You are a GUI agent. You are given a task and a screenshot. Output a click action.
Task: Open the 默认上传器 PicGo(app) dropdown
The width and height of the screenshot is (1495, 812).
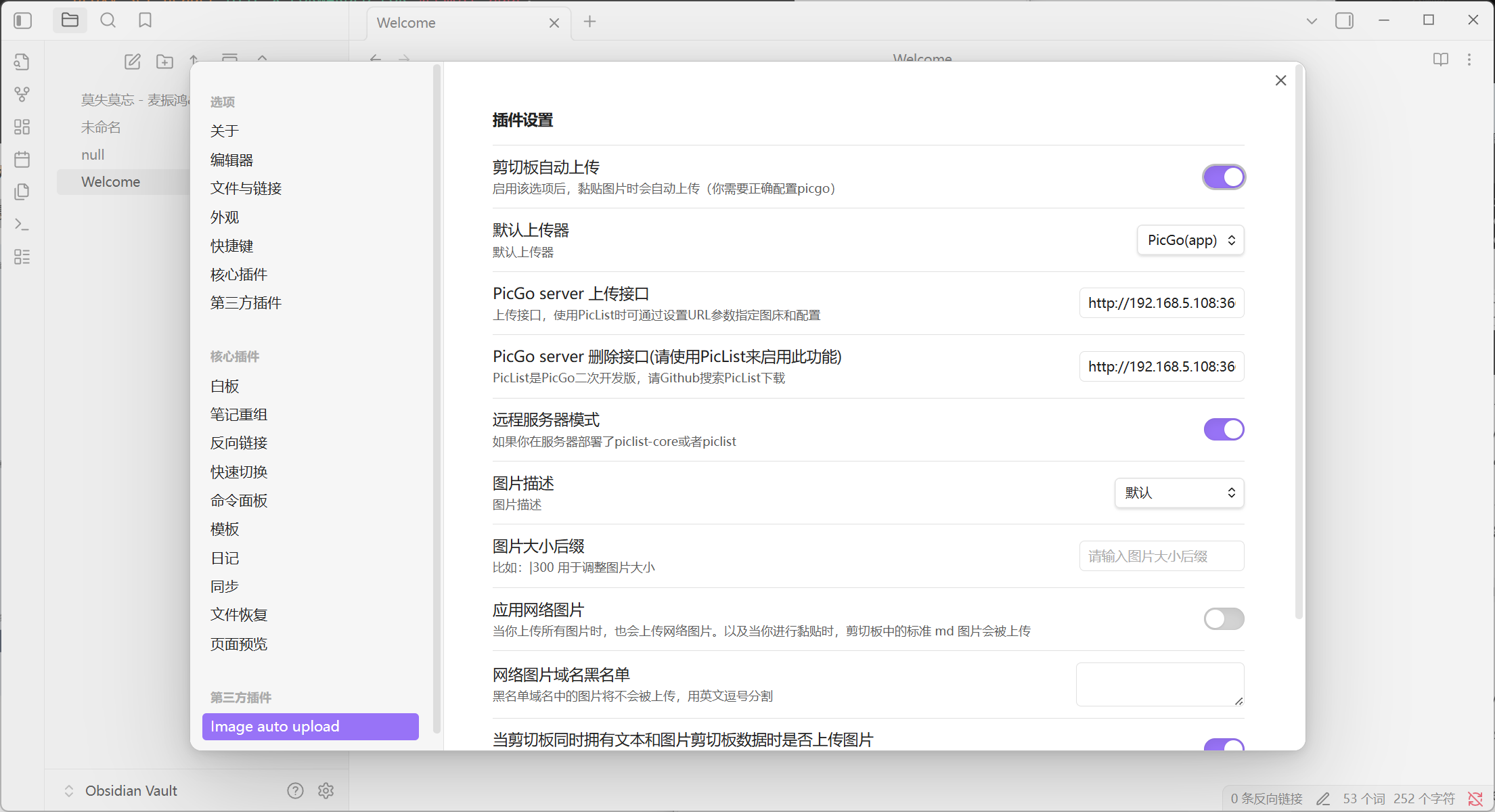pos(1190,240)
